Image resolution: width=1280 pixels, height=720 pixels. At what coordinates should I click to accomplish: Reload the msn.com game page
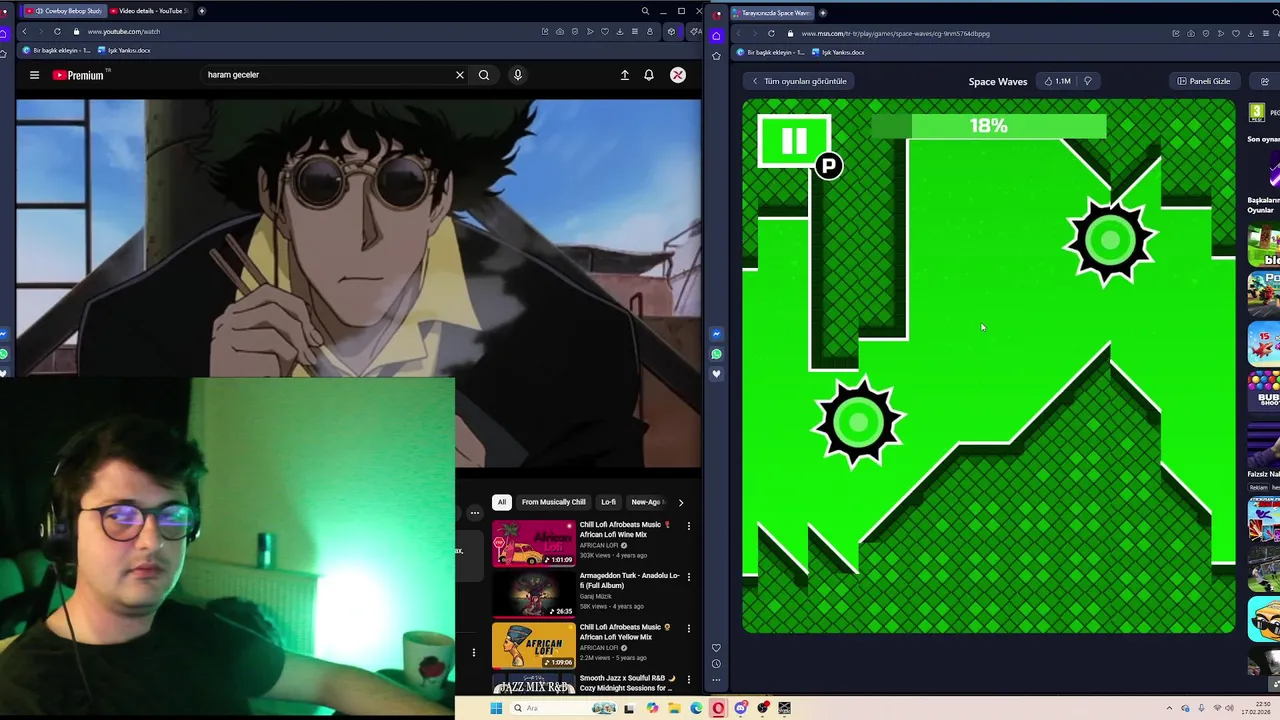pos(771,33)
